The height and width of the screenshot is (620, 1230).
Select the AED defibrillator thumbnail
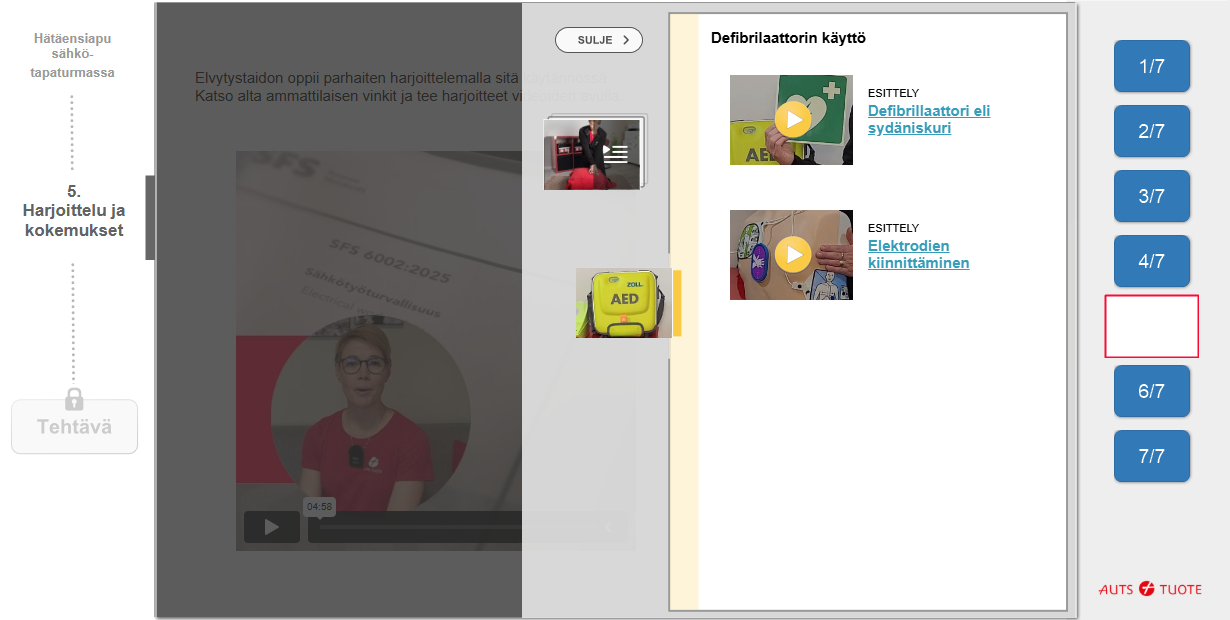click(x=624, y=303)
